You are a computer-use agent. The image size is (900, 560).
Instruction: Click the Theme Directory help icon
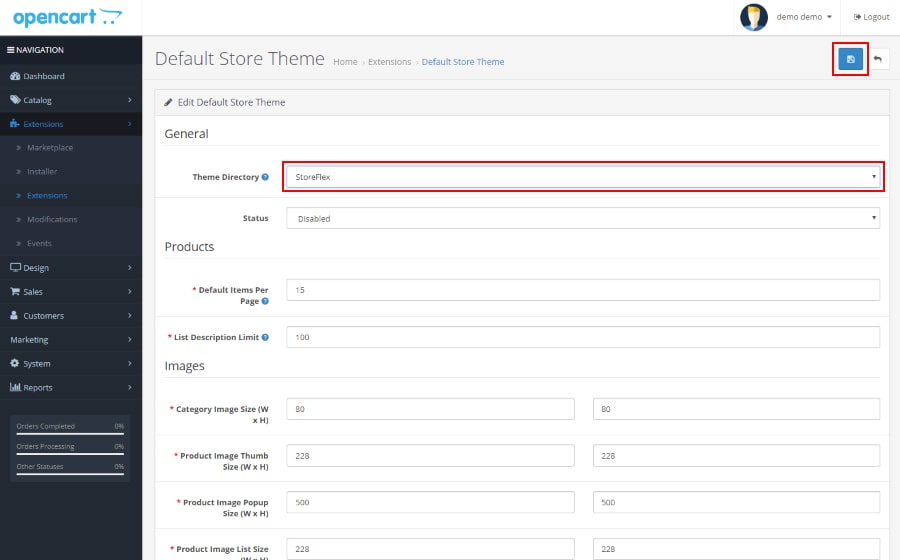tap(265, 177)
